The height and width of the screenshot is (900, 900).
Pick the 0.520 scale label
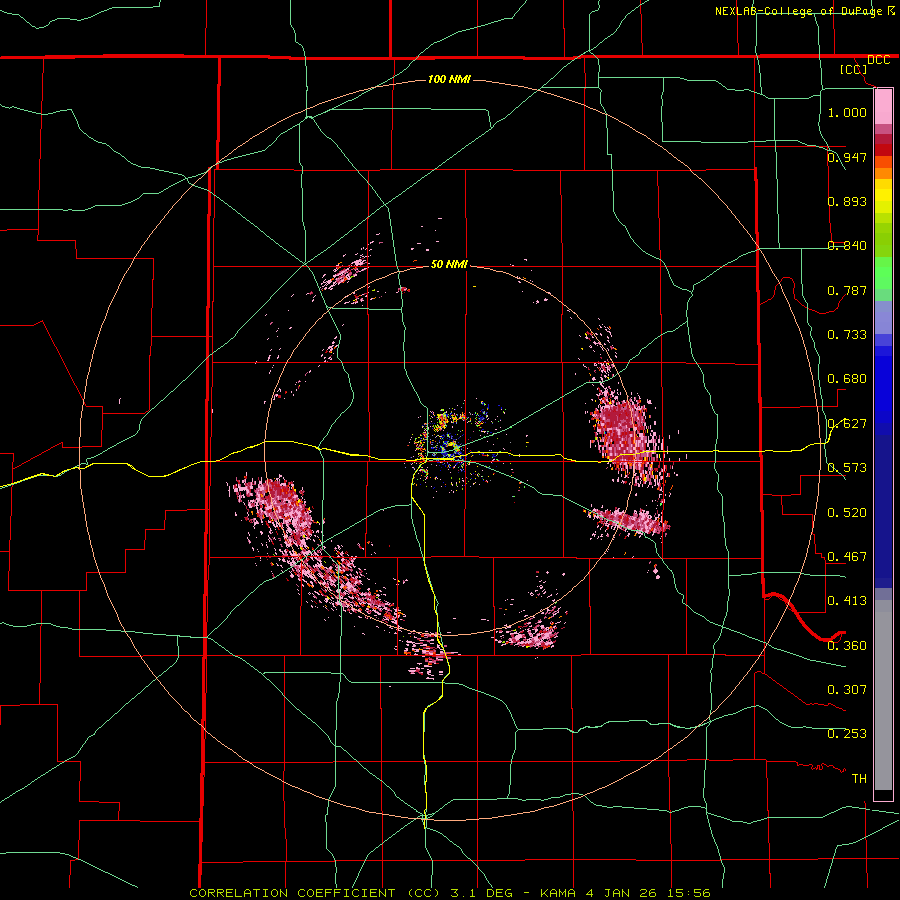click(847, 512)
